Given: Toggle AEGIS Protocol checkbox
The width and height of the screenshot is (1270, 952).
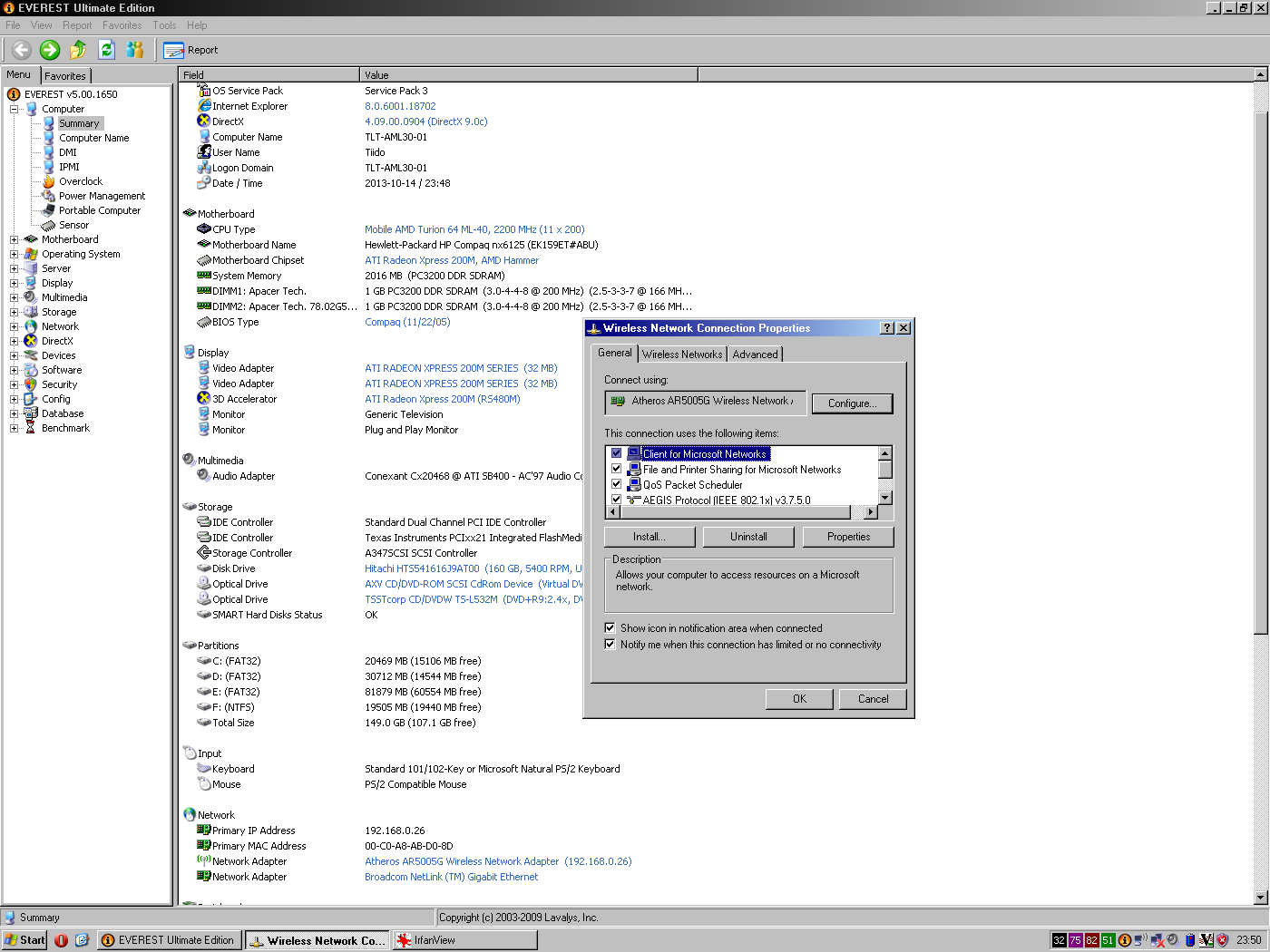Looking at the screenshot, I should pyautogui.click(x=617, y=500).
